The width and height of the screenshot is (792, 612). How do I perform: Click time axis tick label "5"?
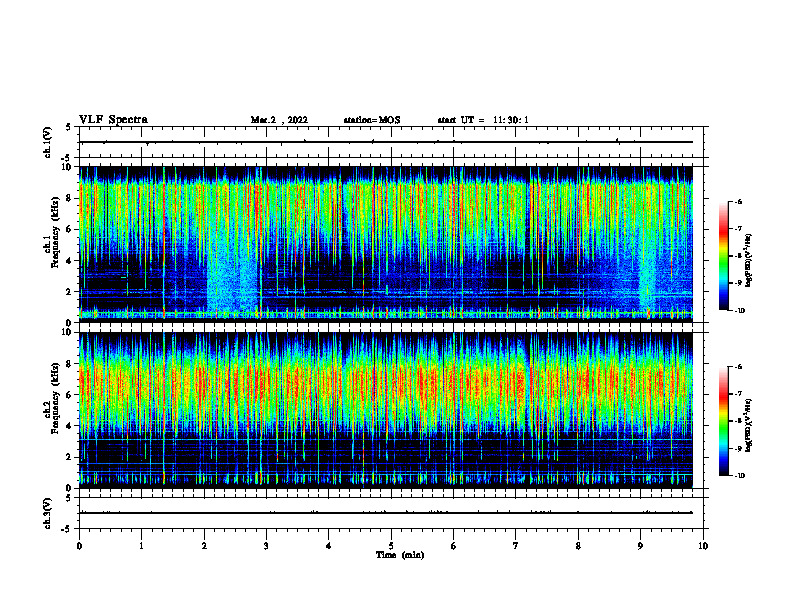pyautogui.click(x=391, y=546)
